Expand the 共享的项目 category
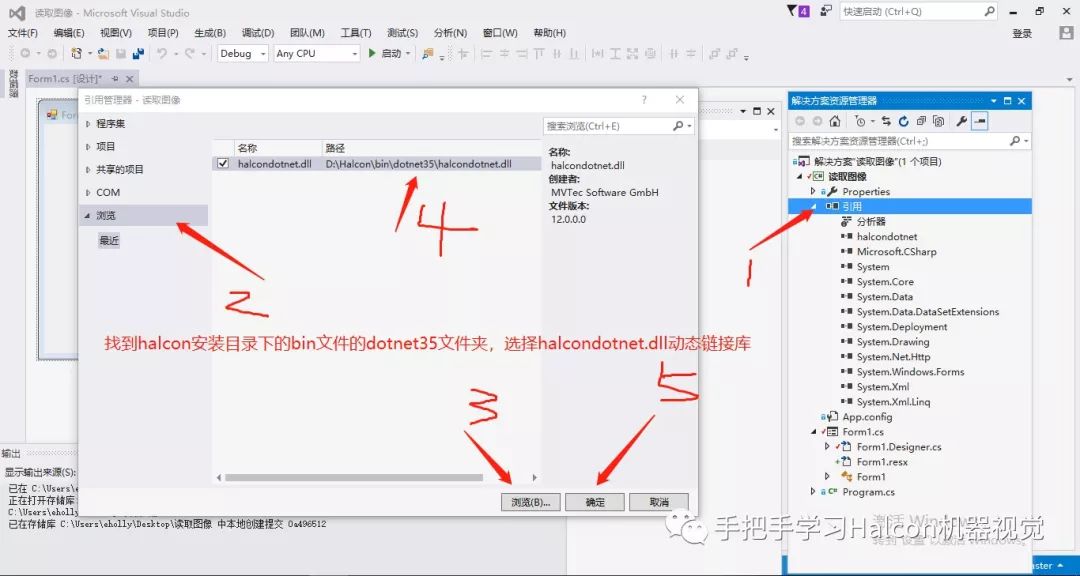Image resolution: width=1080 pixels, height=576 pixels. click(87, 169)
